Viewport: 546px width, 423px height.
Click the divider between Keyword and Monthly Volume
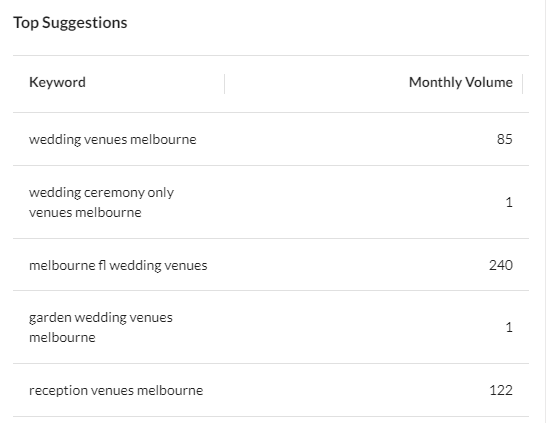point(225,84)
